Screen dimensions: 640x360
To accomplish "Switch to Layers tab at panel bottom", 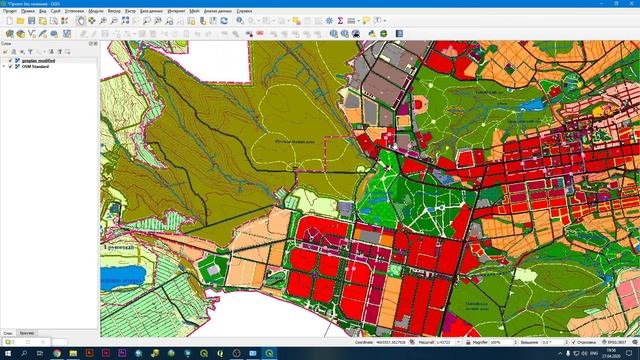I will click(x=8, y=333).
